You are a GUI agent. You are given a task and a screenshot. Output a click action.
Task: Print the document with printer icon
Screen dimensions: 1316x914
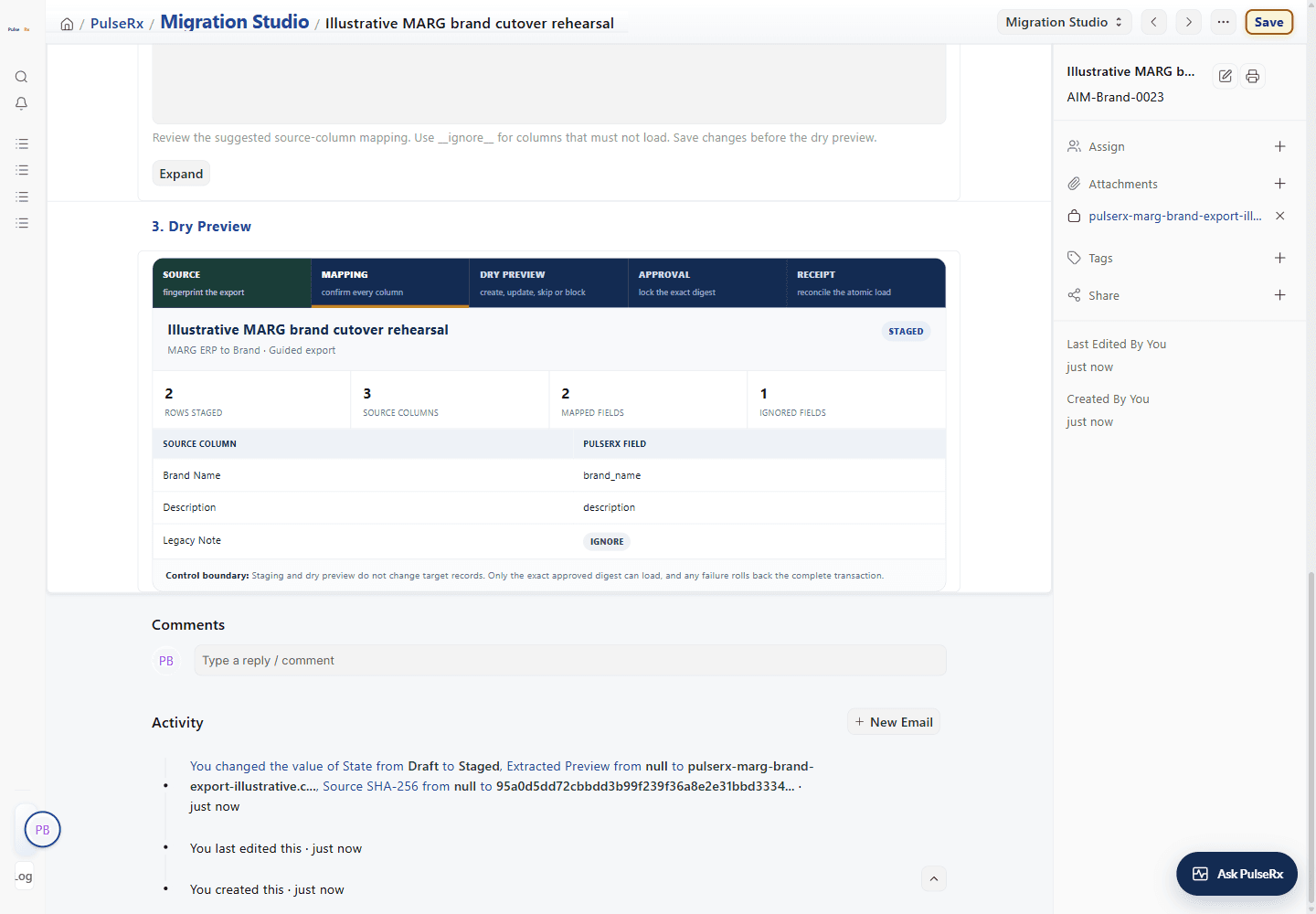coord(1253,76)
